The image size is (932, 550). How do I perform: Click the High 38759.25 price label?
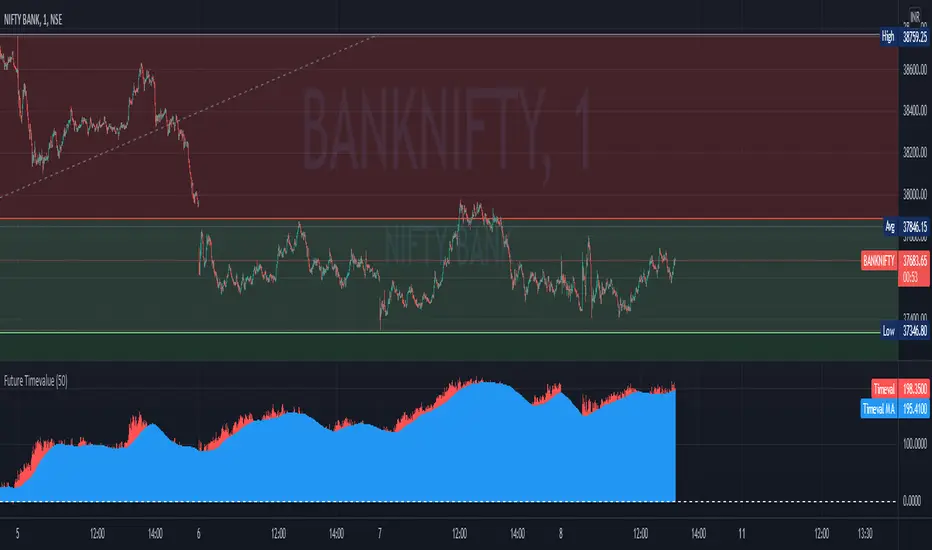coord(905,37)
